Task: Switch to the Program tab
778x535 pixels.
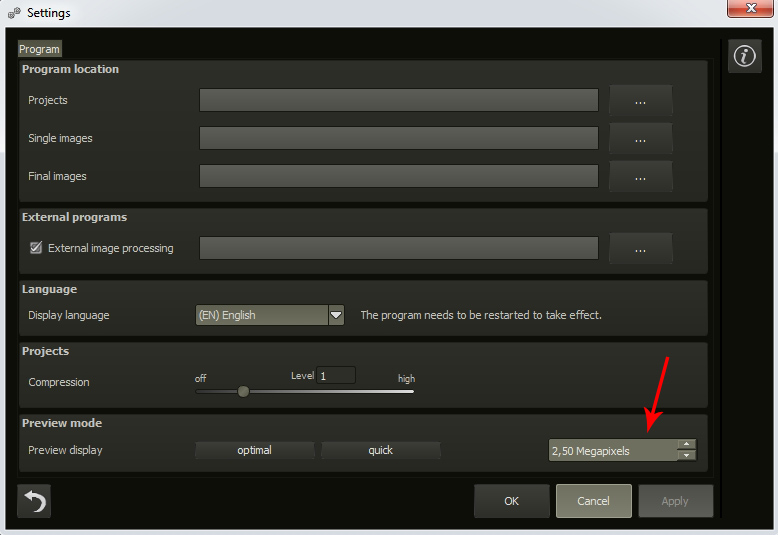Action: pos(40,49)
